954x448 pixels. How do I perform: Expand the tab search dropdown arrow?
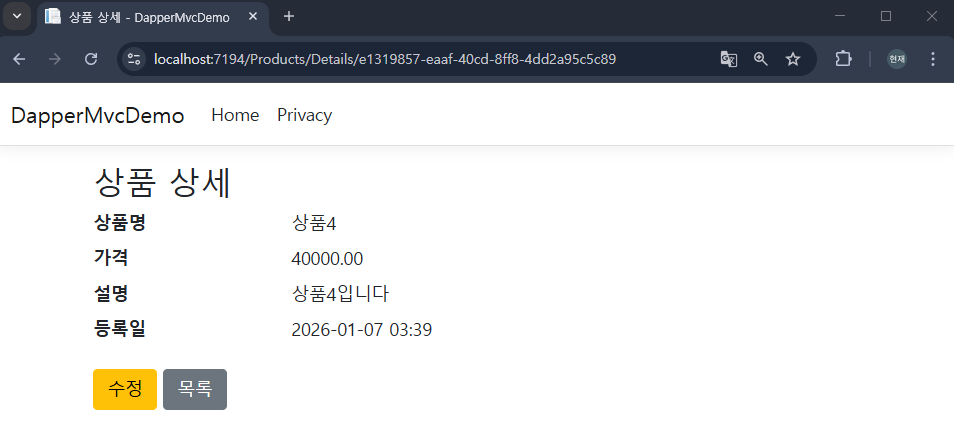pos(16,16)
